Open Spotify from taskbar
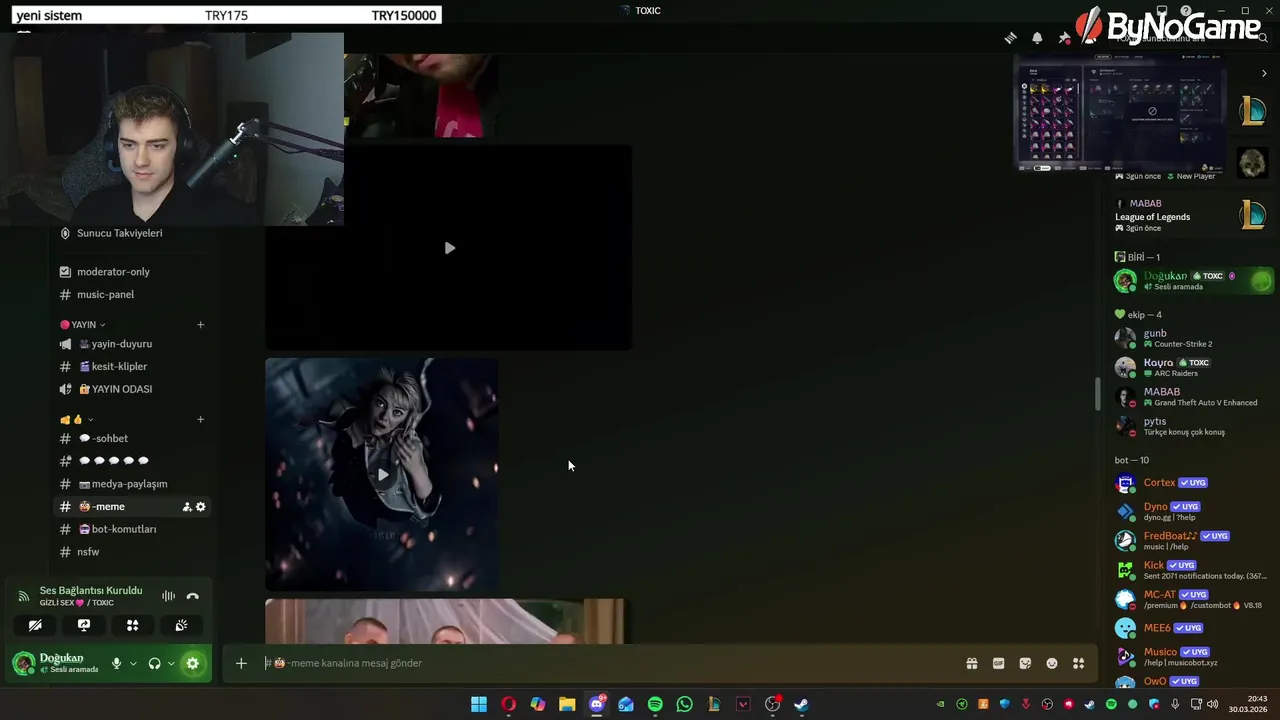The width and height of the screenshot is (1280, 720). [655, 704]
